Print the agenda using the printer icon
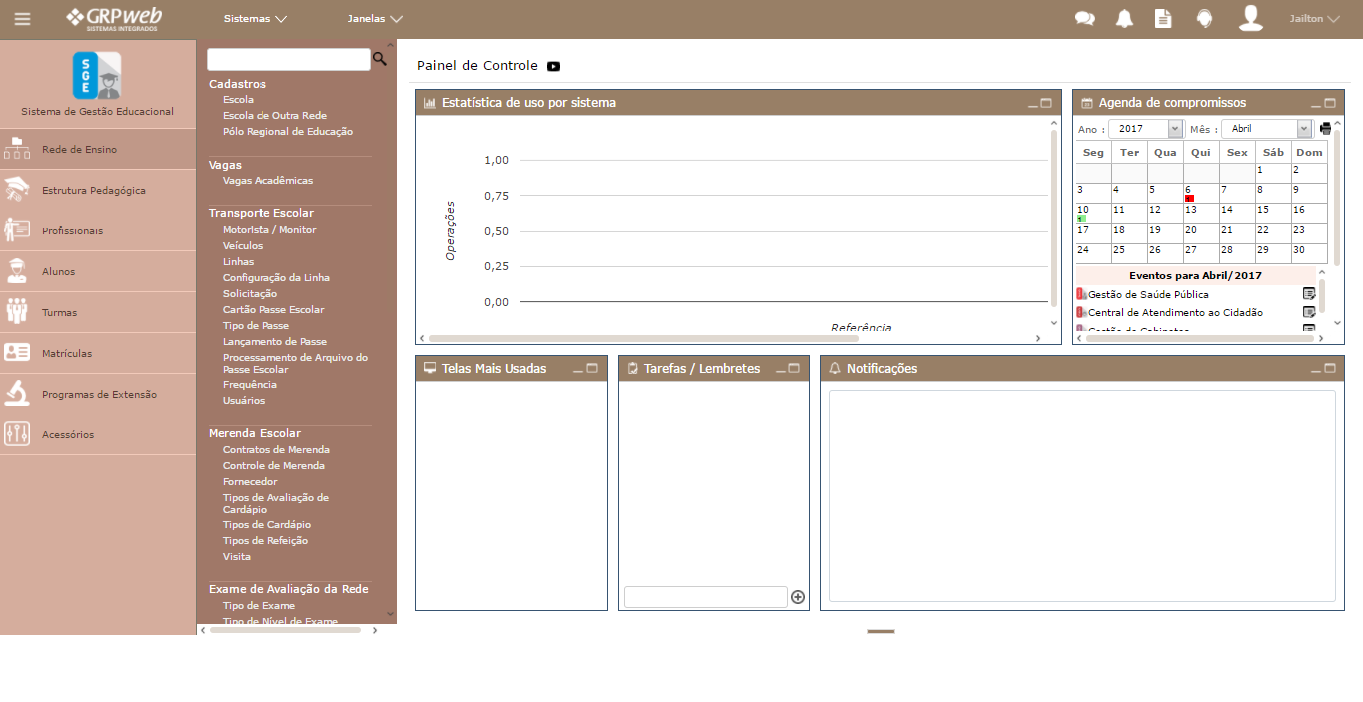This screenshot has width=1363, height=702. tap(1326, 129)
